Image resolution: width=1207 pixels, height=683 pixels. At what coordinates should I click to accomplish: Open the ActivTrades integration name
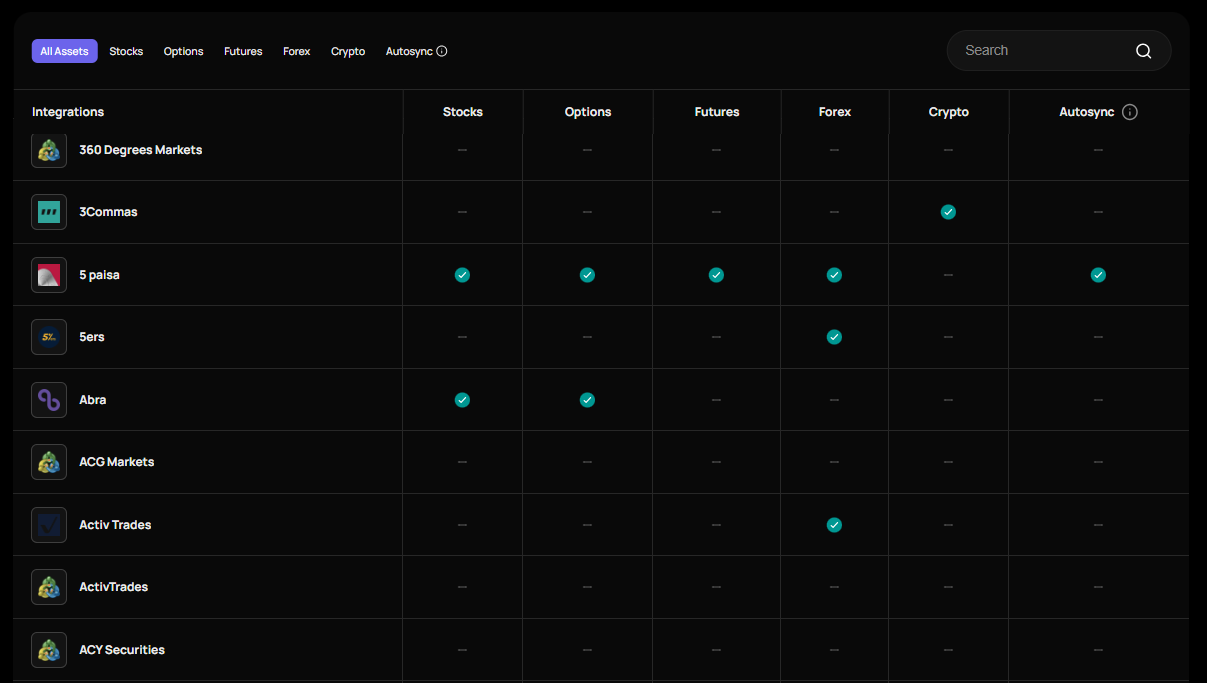114,587
